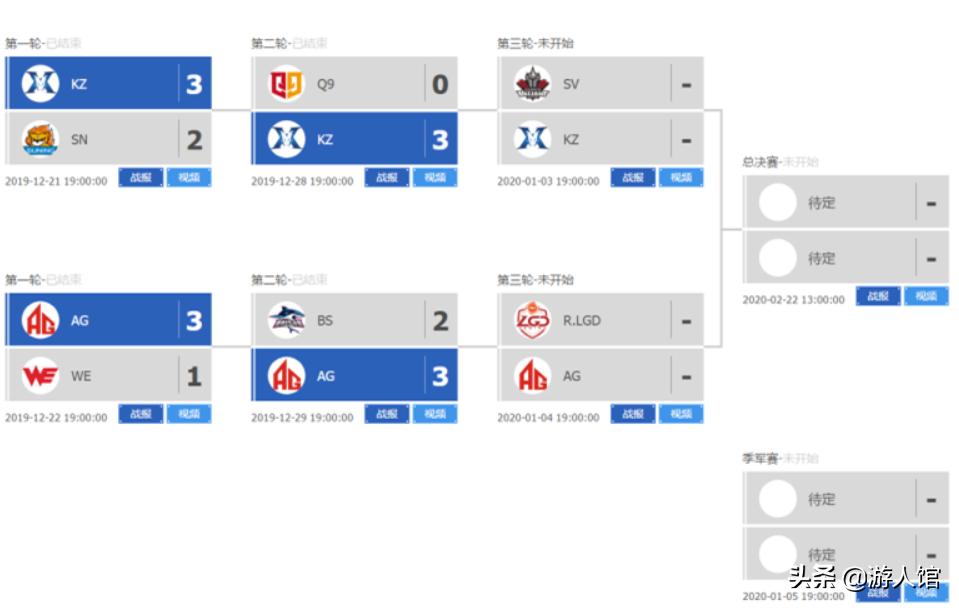The height and width of the screenshot is (608, 959).
Task: Click 战报 for the 总决赛 grand final
Action: pos(877,298)
